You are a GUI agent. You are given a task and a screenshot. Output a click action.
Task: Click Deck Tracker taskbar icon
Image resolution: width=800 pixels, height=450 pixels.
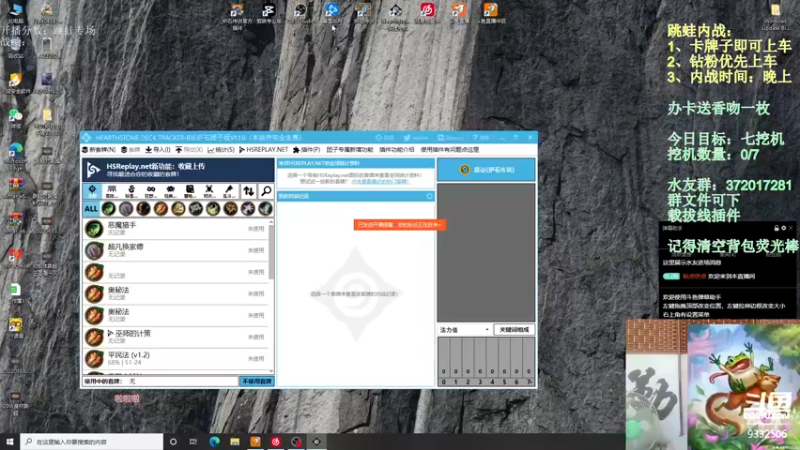pyautogui.click(x=317, y=442)
